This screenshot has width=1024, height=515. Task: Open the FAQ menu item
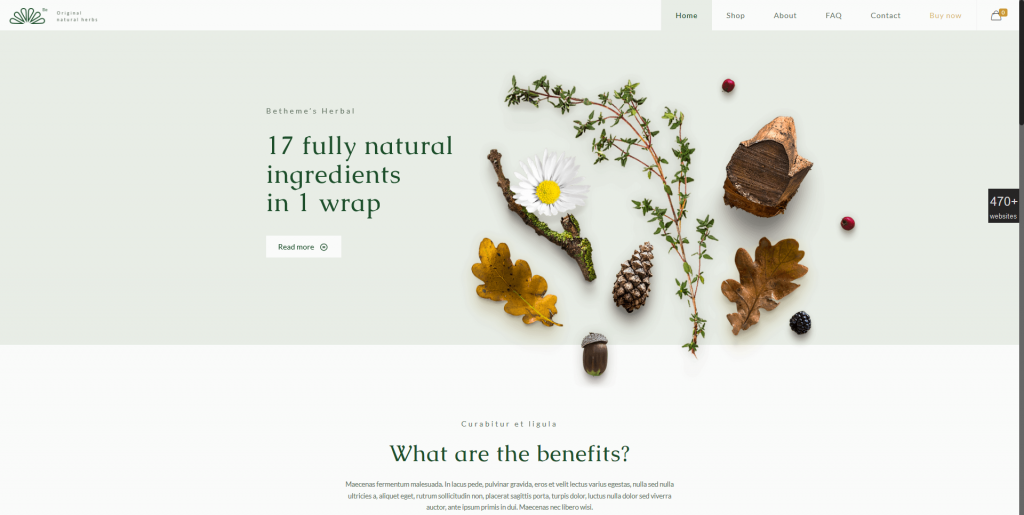coord(833,15)
